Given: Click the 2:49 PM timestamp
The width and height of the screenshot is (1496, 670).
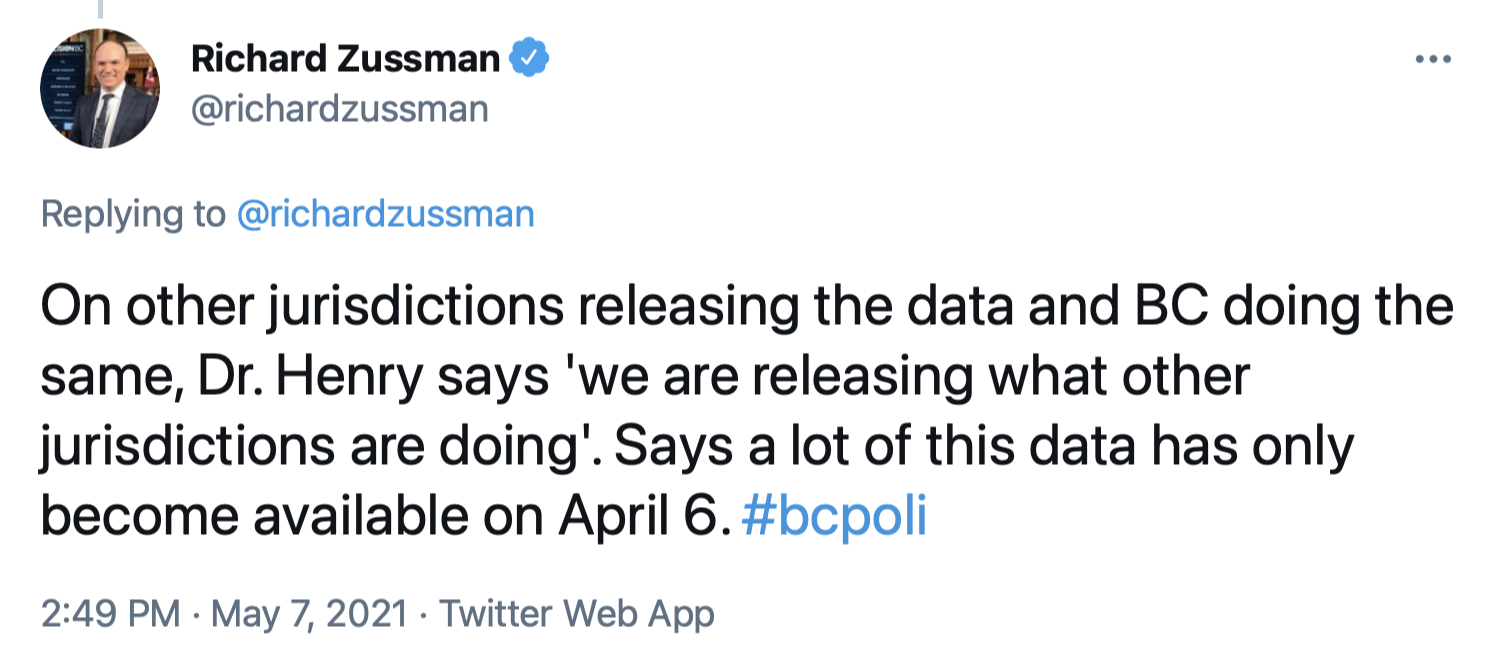Looking at the screenshot, I should (110, 613).
